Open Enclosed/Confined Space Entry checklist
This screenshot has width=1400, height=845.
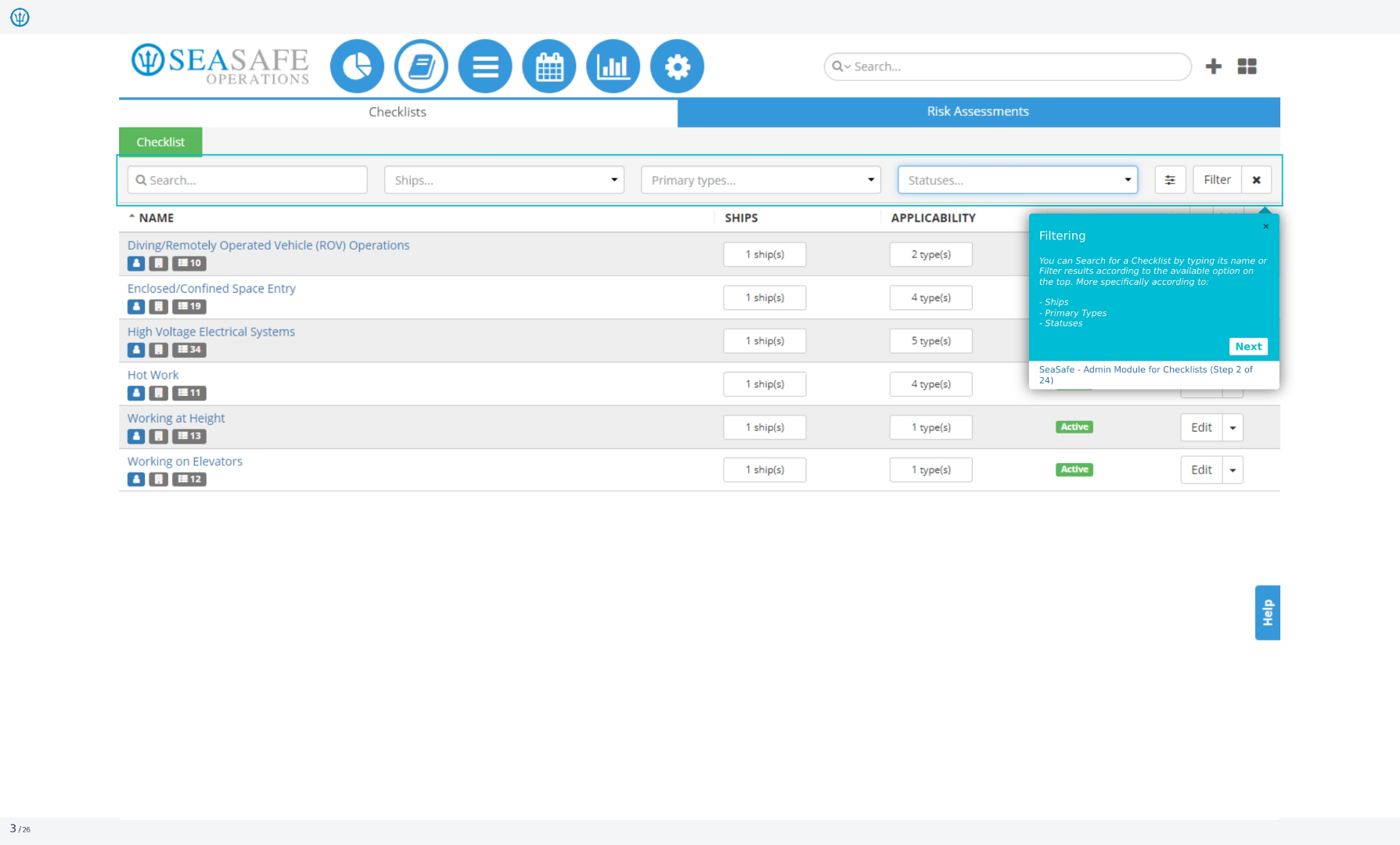[211, 289]
